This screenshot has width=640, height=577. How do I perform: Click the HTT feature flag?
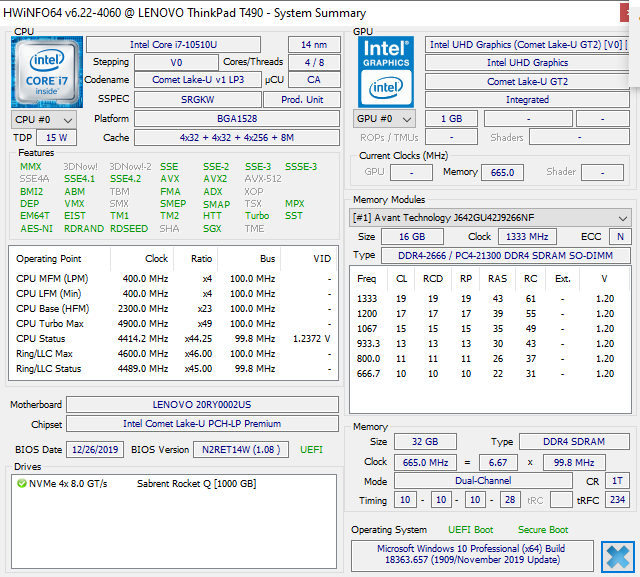(212, 215)
